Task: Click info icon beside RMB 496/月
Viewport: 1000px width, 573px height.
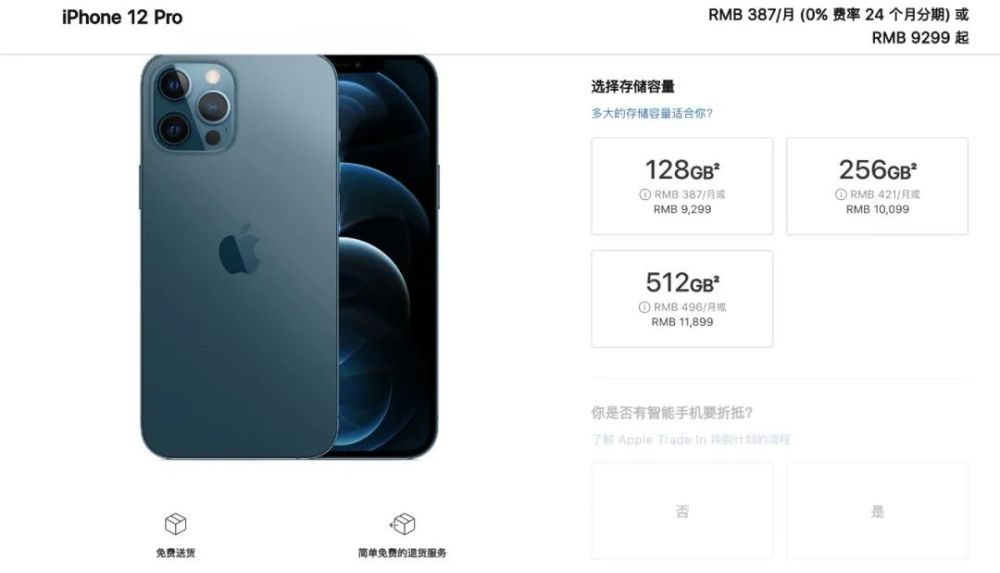Action: [x=644, y=307]
